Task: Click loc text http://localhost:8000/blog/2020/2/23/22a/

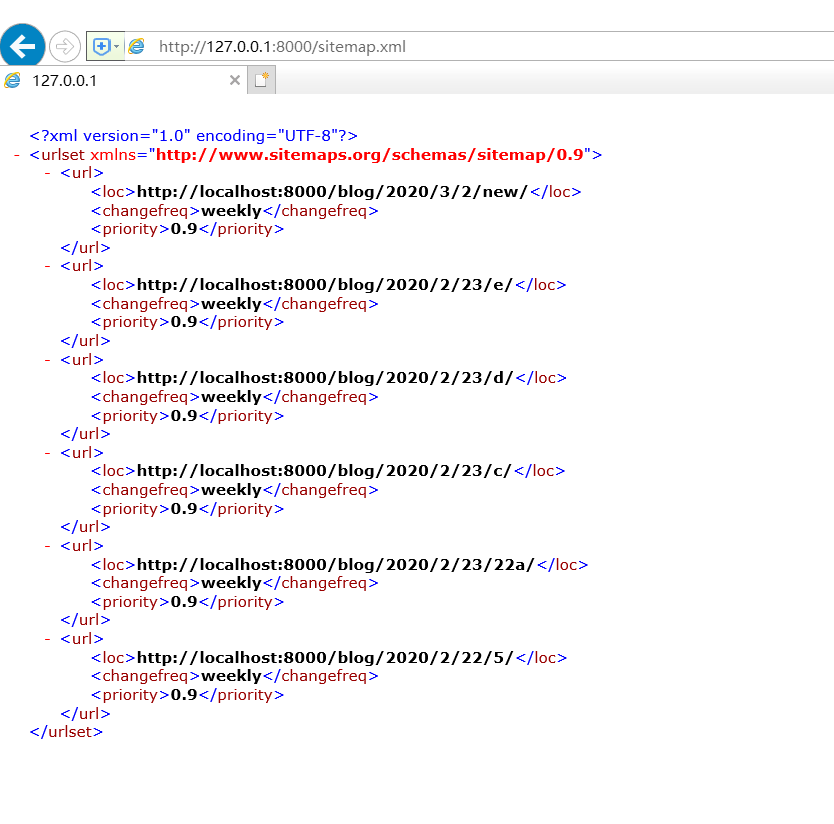Action: point(336,565)
